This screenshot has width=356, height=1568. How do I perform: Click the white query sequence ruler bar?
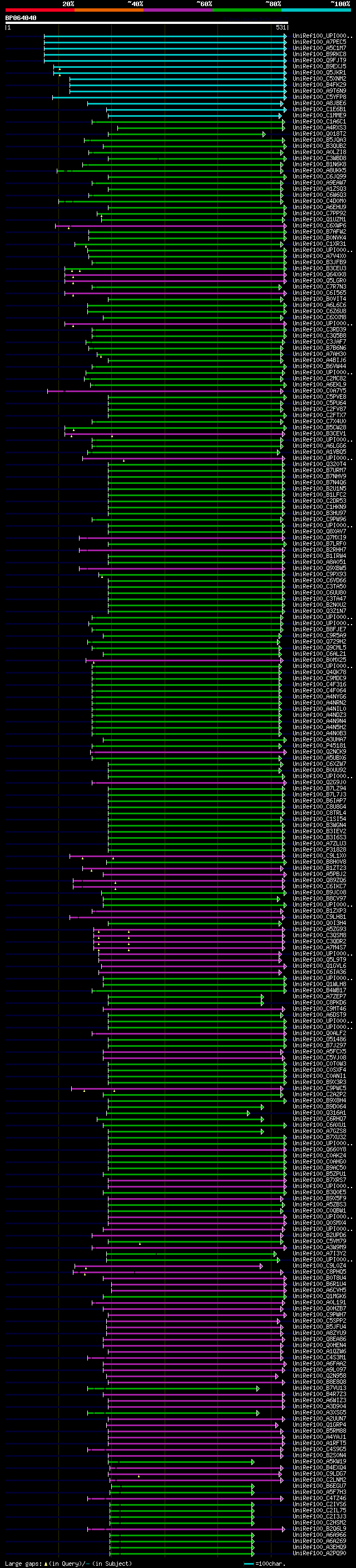(147, 23)
